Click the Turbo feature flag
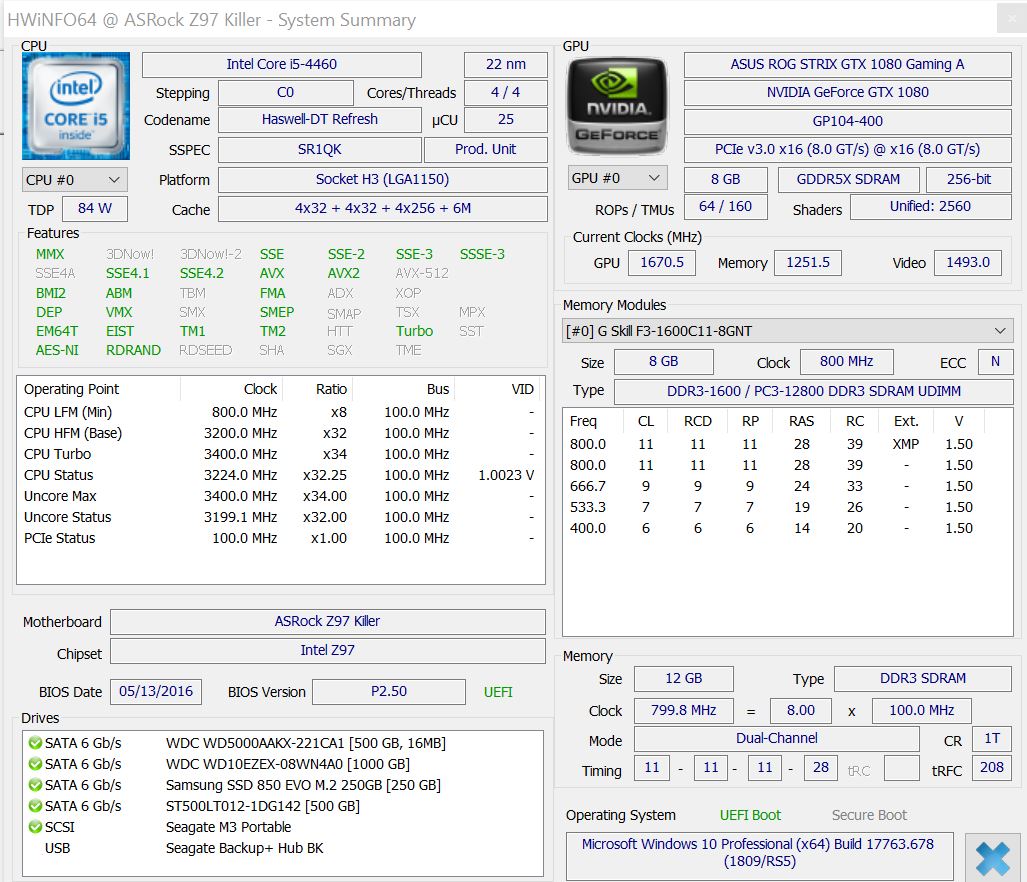1027x882 pixels. click(414, 331)
